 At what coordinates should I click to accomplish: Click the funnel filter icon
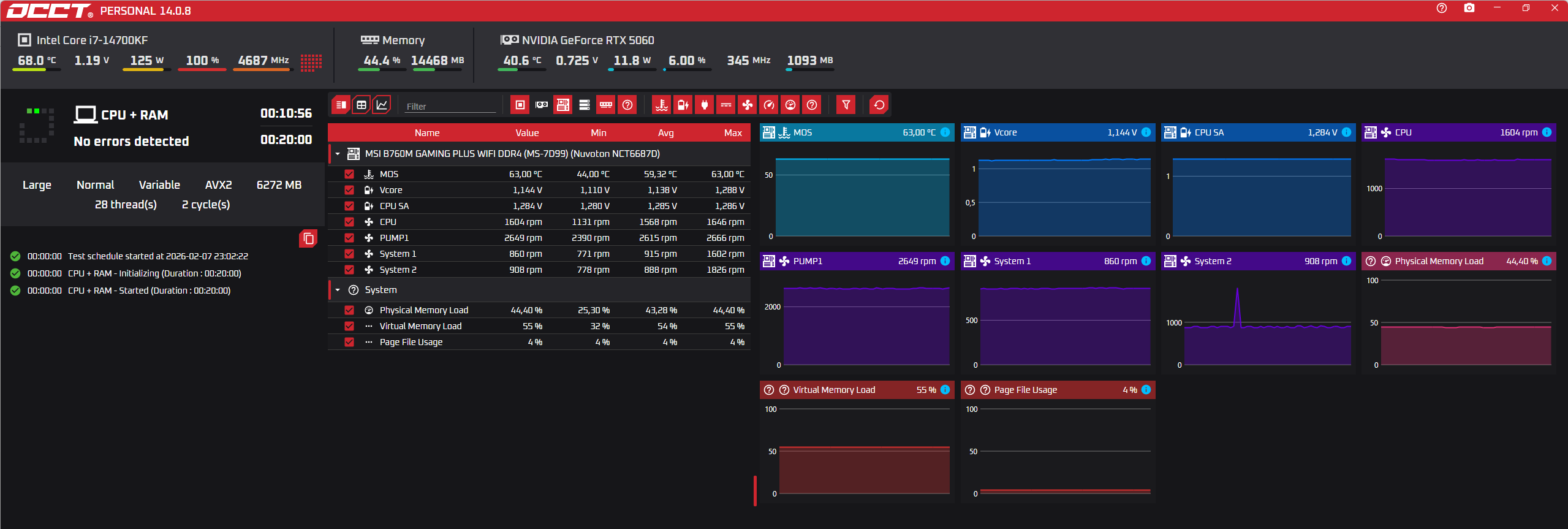tap(846, 105)
